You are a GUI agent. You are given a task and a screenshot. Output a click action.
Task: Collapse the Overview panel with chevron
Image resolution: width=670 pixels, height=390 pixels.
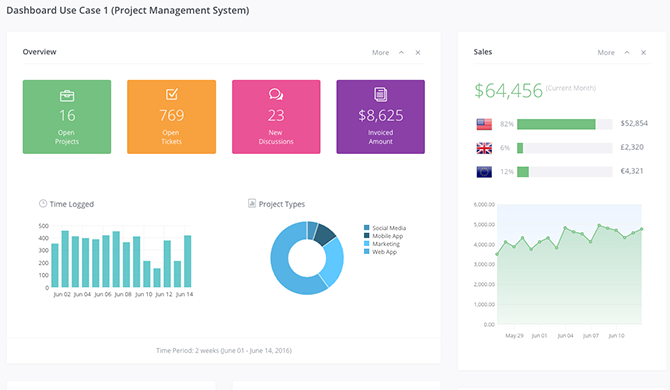click(401, 52)
